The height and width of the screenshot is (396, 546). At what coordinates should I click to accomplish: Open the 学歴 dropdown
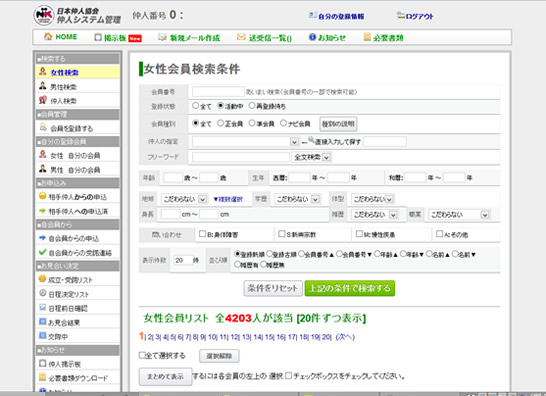(297, 199)
